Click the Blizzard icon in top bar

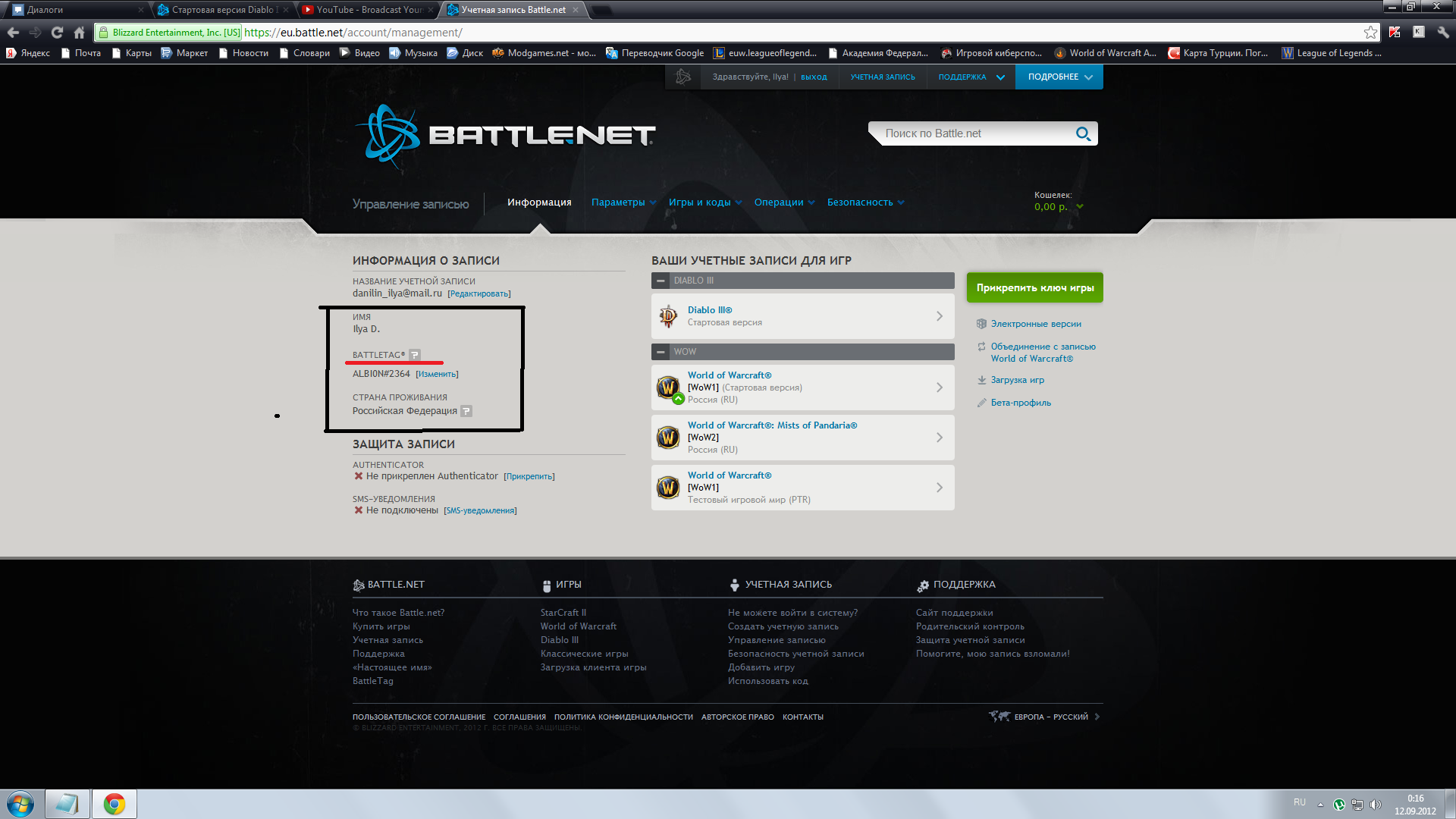682,77
